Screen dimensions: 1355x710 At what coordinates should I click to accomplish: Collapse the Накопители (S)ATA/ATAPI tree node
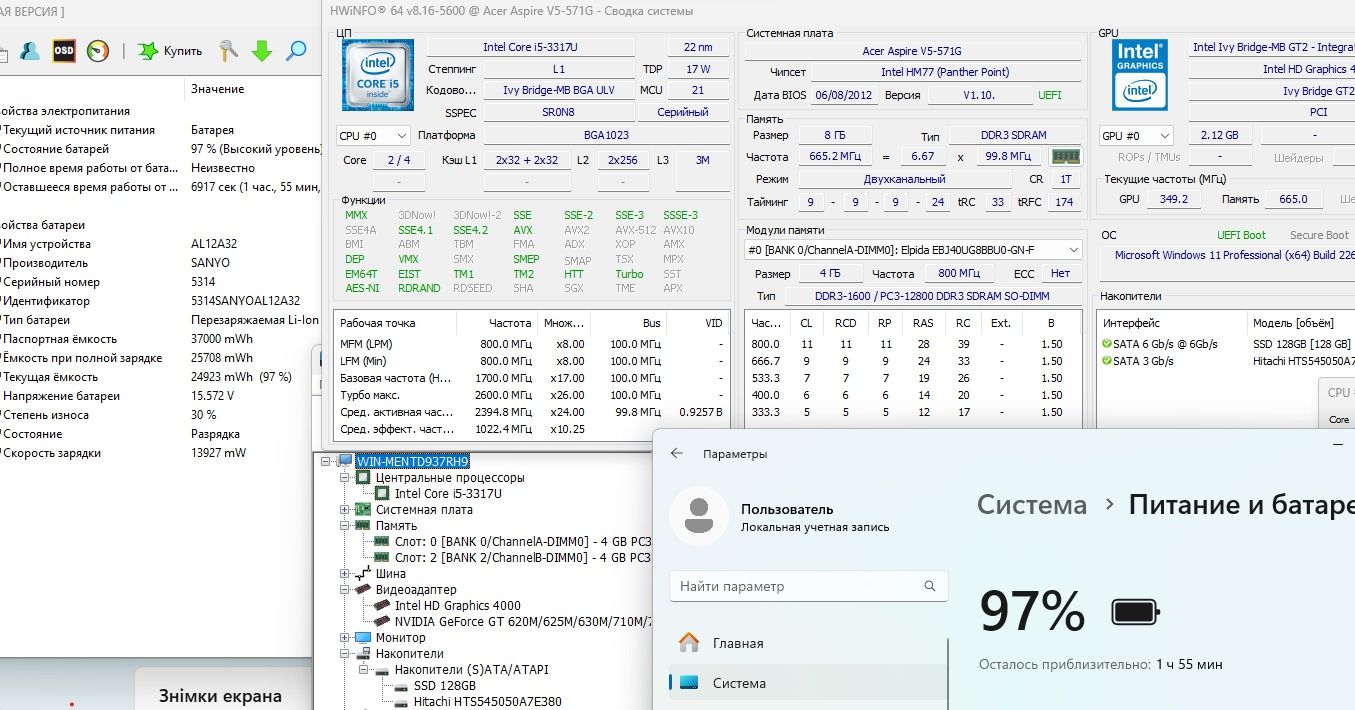(x=364, y=669)
